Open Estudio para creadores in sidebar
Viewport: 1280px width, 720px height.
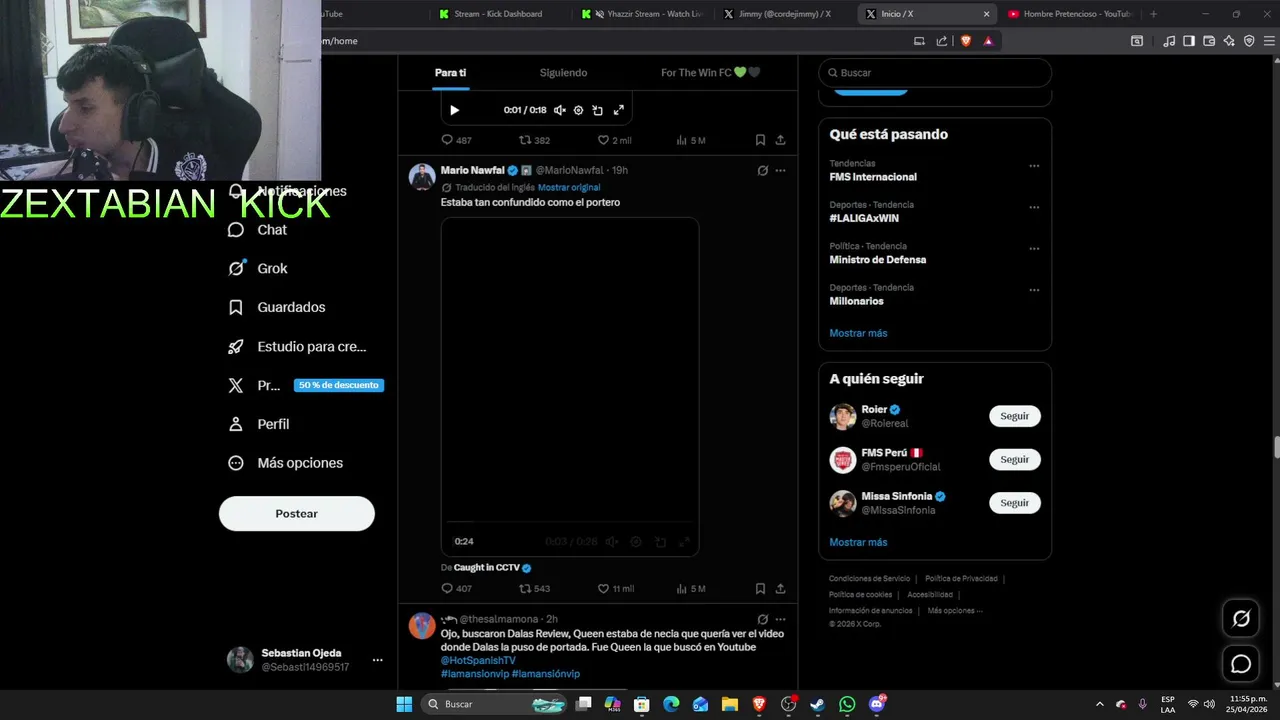[297, 346]
